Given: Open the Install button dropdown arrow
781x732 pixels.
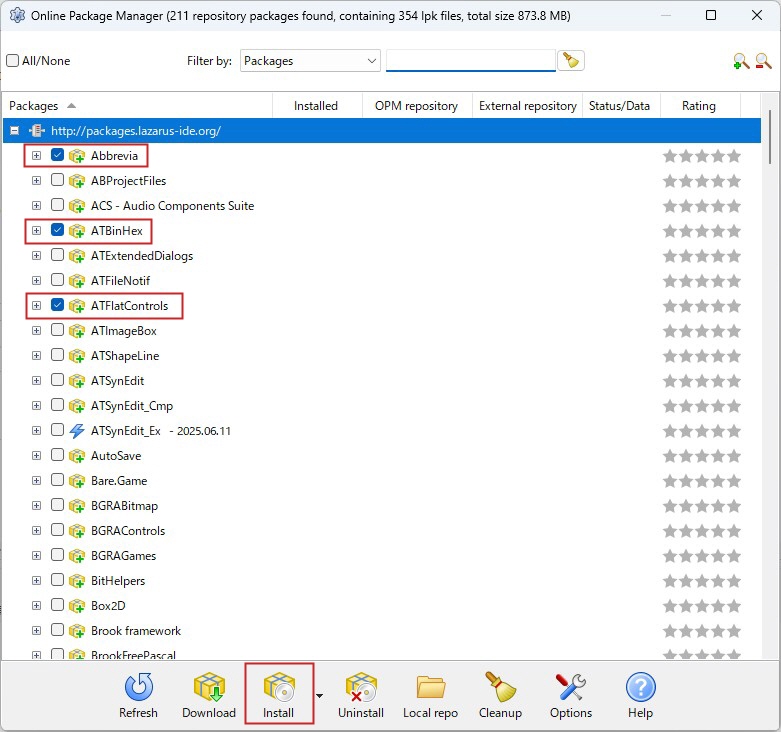Looking at the screenshot, I should tap(320, 695).
